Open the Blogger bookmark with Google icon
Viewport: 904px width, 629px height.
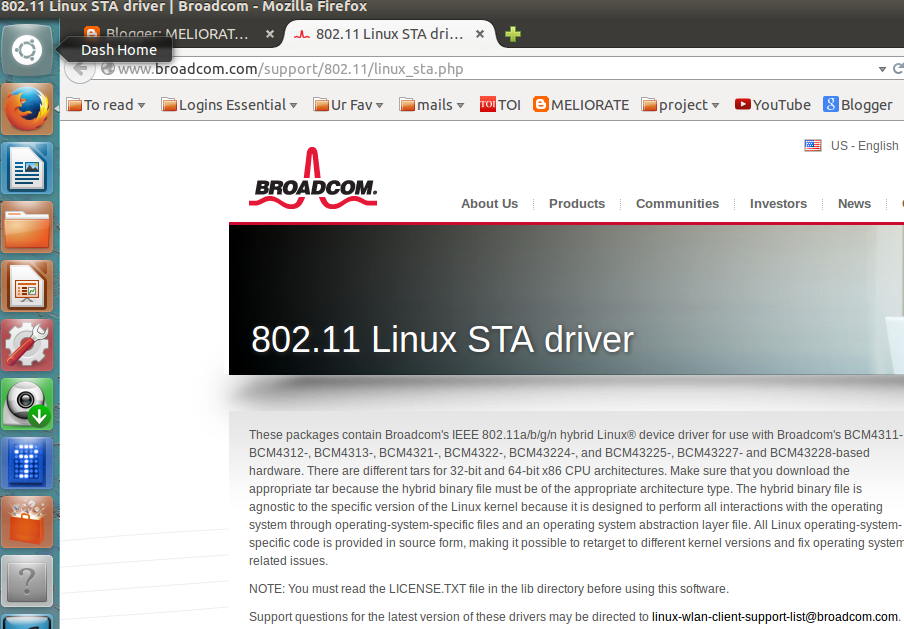tap(857, 105)
